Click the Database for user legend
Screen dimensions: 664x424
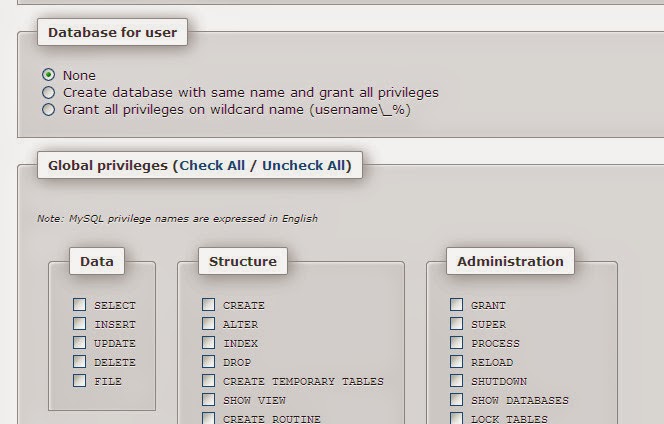(x=112, y=32)
